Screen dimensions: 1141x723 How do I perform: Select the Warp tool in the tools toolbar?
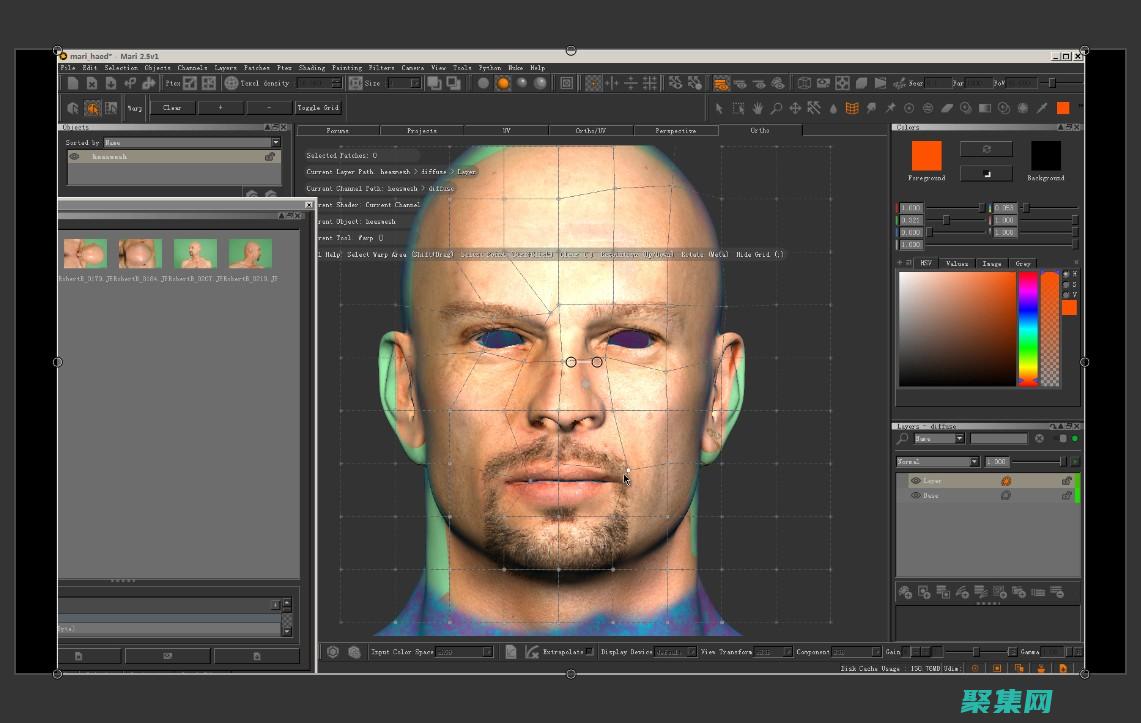click(852, 108)
